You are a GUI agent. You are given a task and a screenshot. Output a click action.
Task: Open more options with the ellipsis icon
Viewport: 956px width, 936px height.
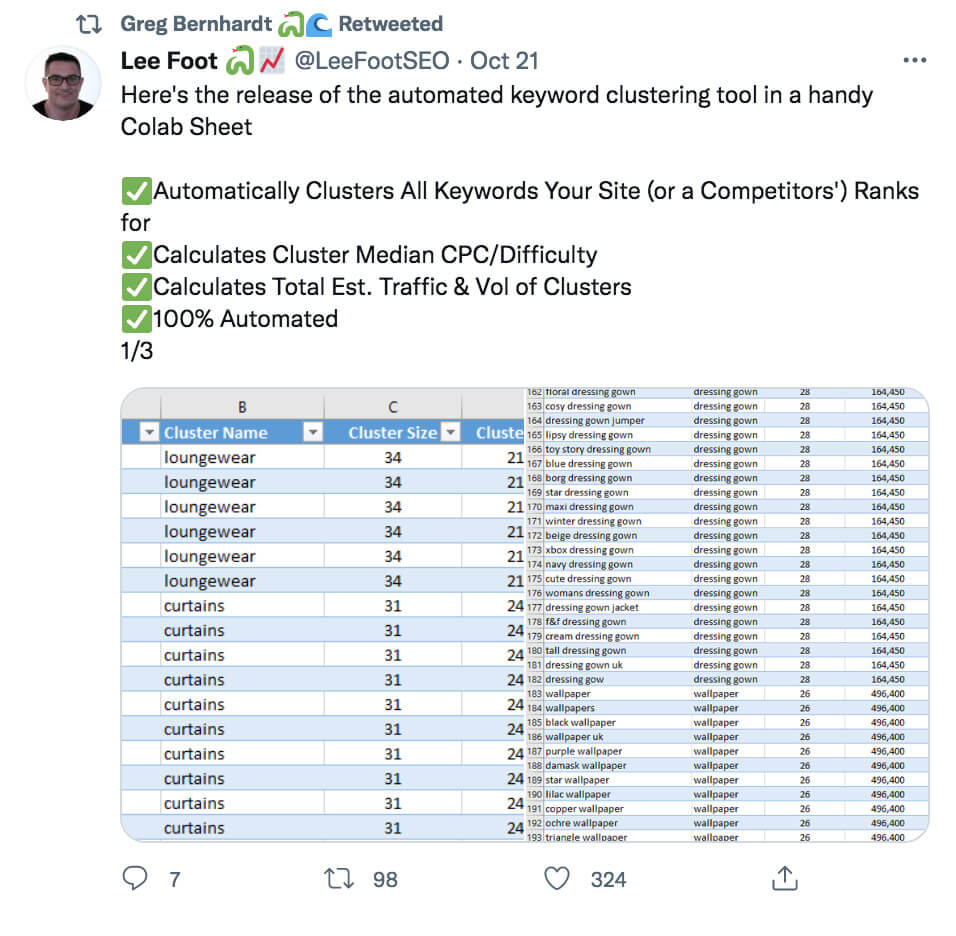click(916, 60)
